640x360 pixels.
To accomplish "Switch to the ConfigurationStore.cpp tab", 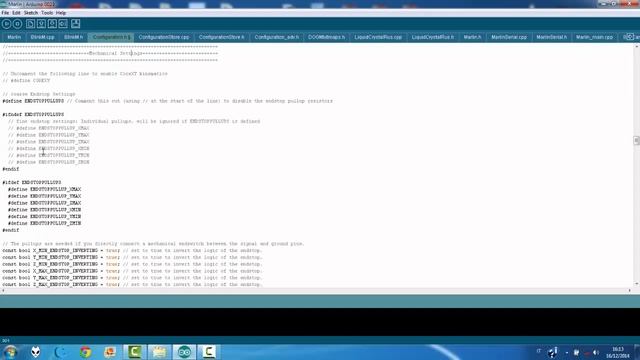I will click(x=164, y=37).
